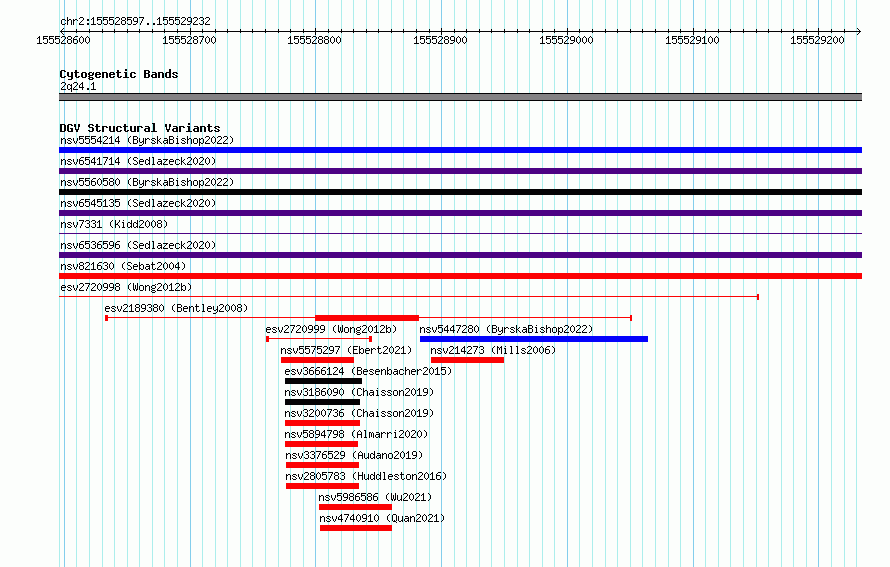Open nsv5560580 (ByrskaBishop2022) variant label
This screenshot has width=890, height=567.
(x=147, y=182)
